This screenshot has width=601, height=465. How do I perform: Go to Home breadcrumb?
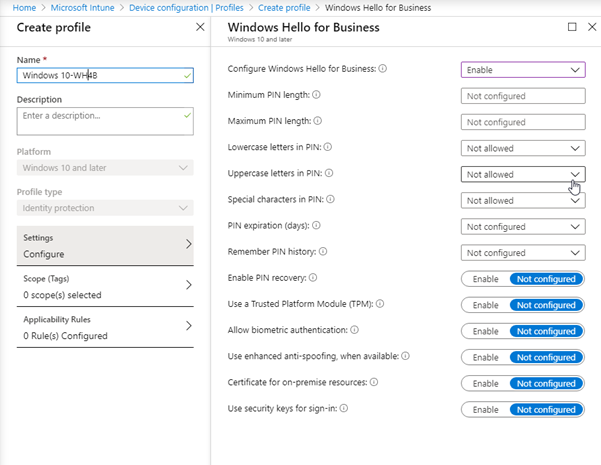click(x=24, y=8)
